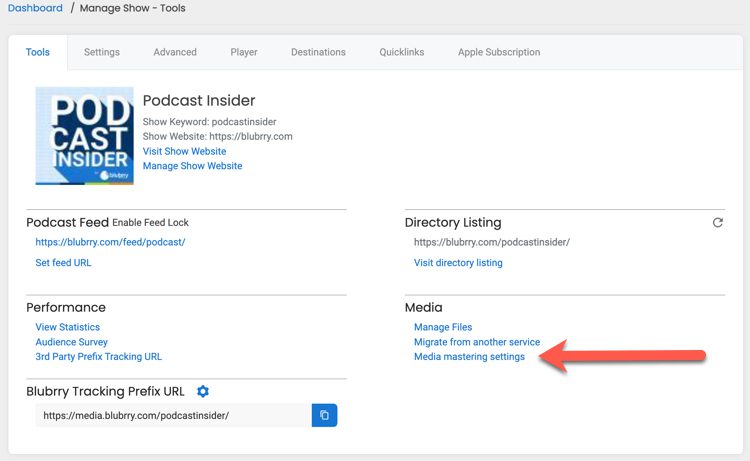Image resolution: width=750 pixels, height=461 pixels.
Task: Open the Audience Survey link
Action: pyautogui.click(x=71, y=342)
